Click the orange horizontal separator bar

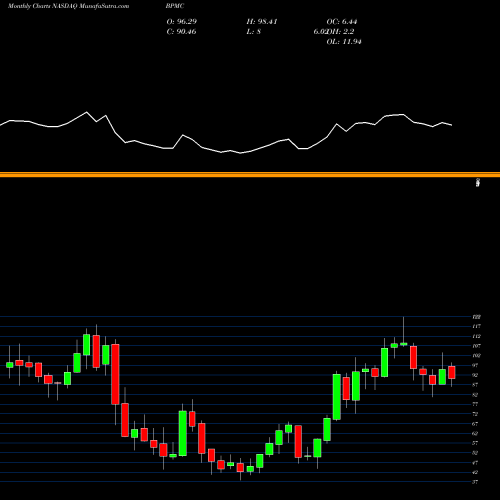[x=250, y=174]
